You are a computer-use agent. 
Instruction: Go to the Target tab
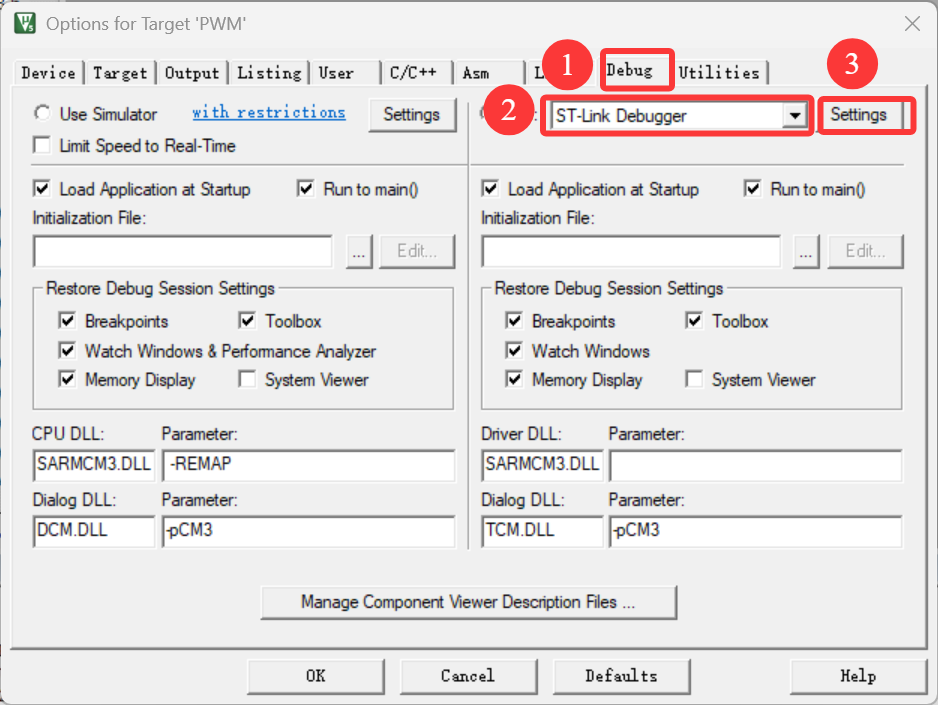click(120, 73)
